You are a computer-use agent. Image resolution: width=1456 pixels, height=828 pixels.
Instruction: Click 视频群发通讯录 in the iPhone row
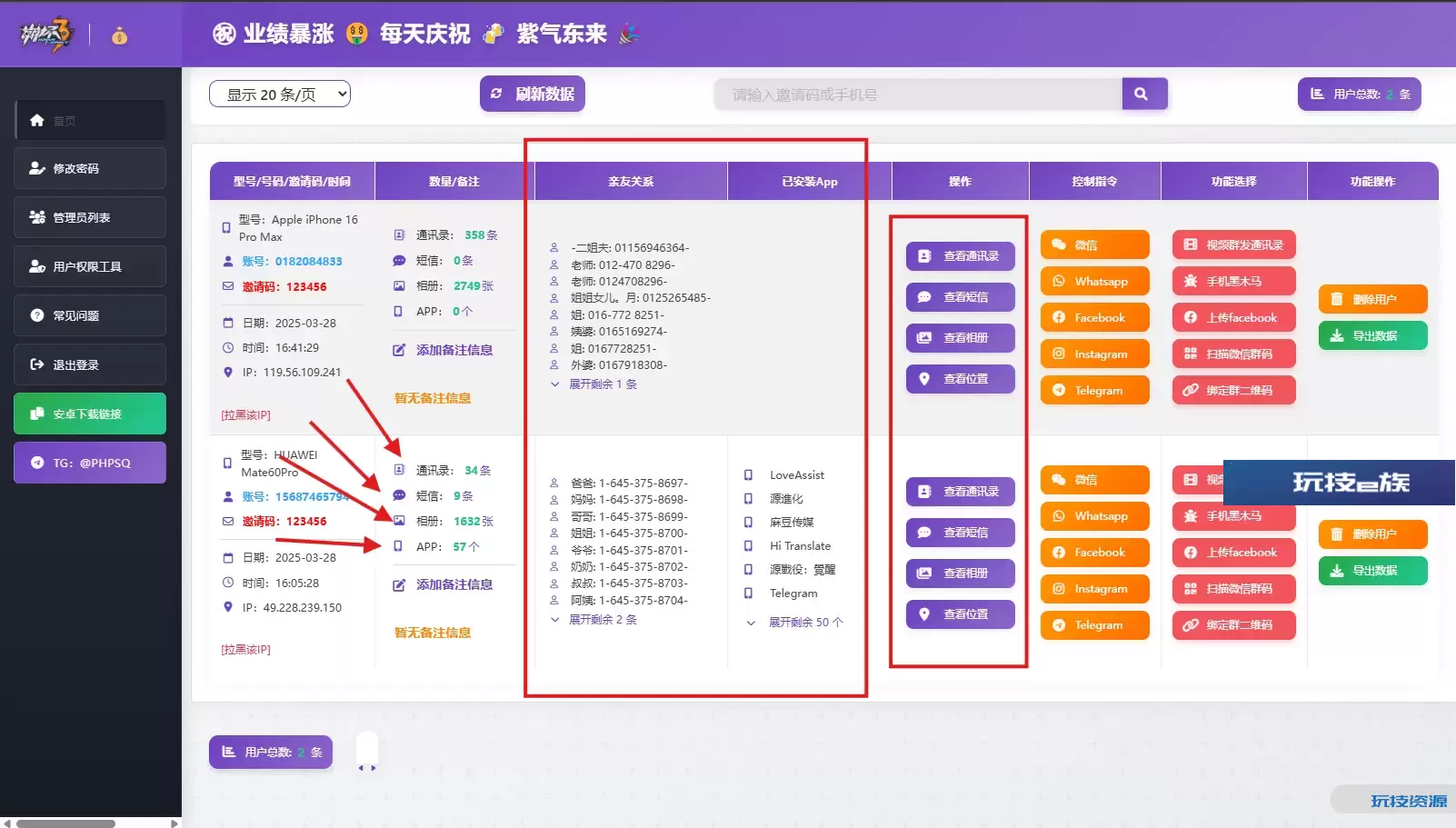1233,244
